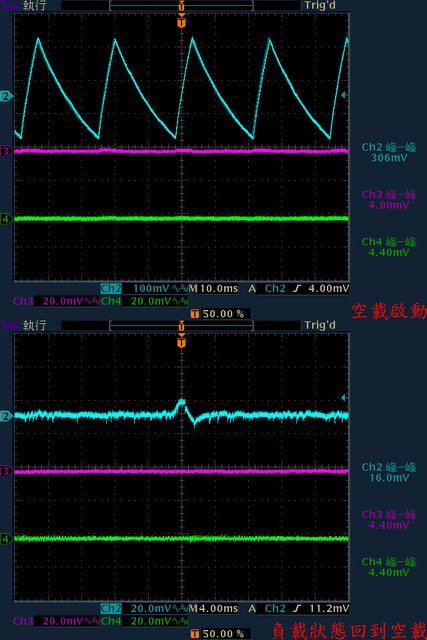Click the 11.2mV trigger level readout
The width and height of the screenshot is (427, 640).
[x=329, y=609]
